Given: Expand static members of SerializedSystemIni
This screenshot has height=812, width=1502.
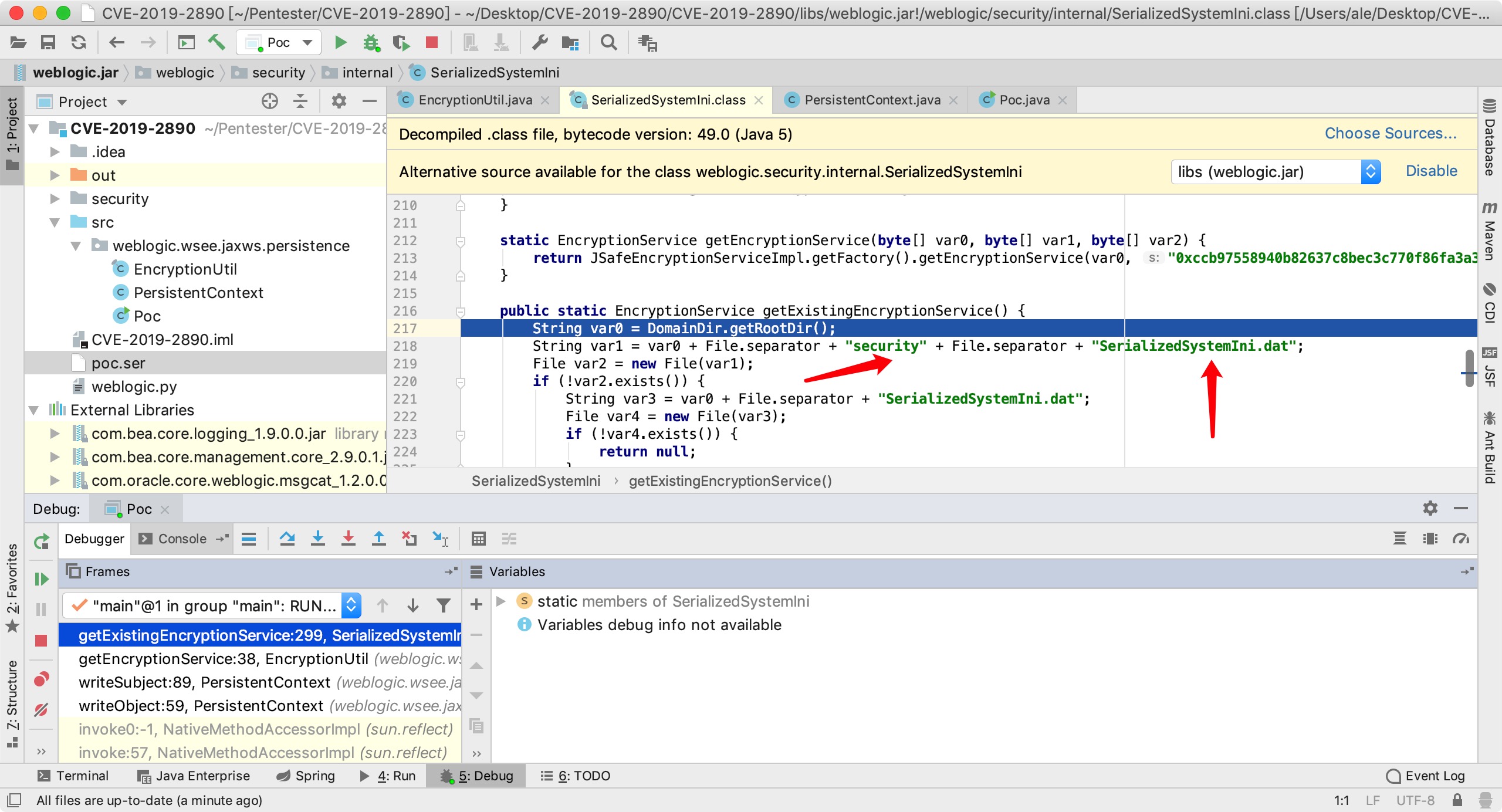Looking at the screenshot, I should [x=501, y=601].
